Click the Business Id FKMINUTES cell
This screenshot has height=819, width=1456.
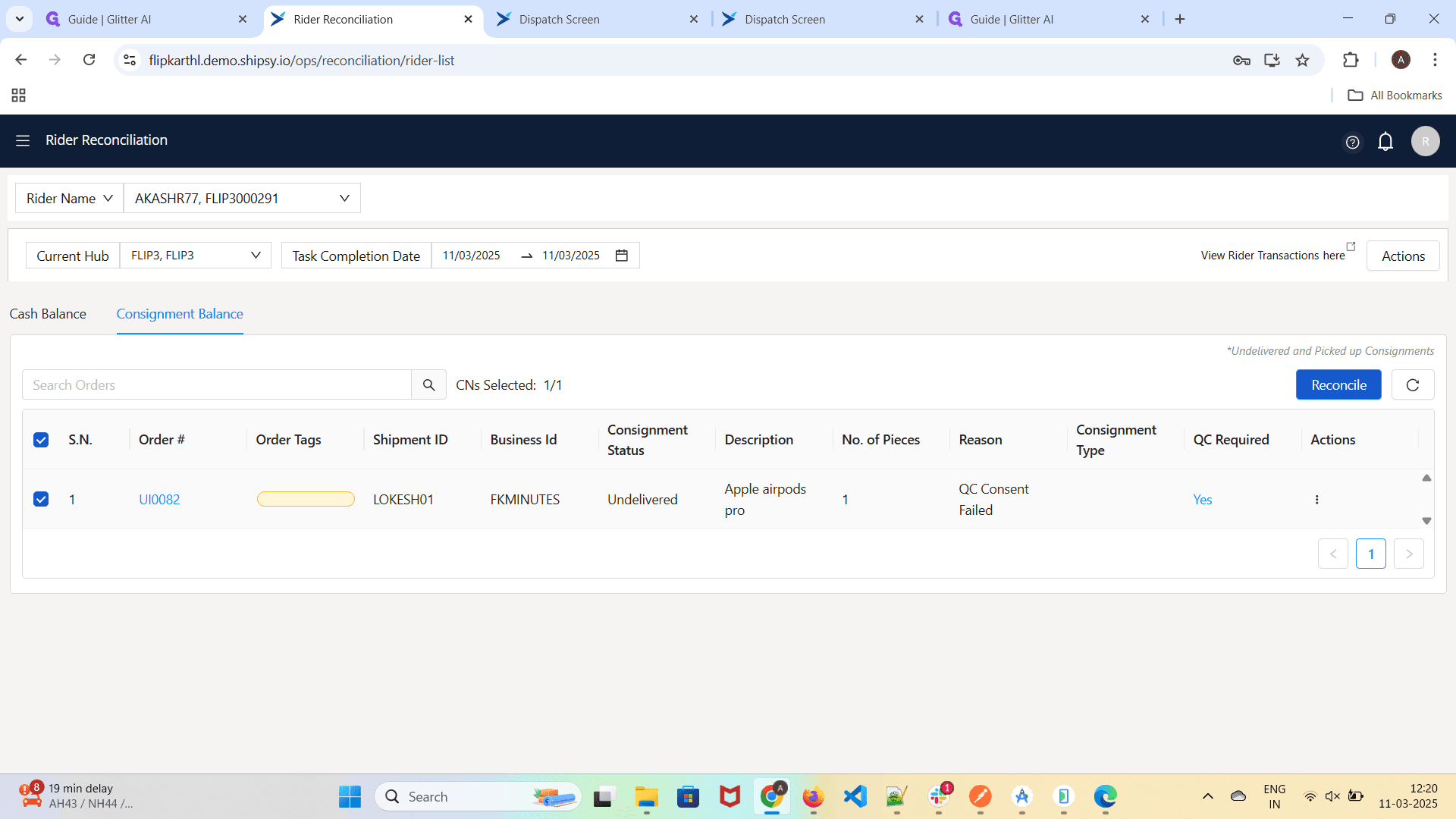tap(525, 499)
